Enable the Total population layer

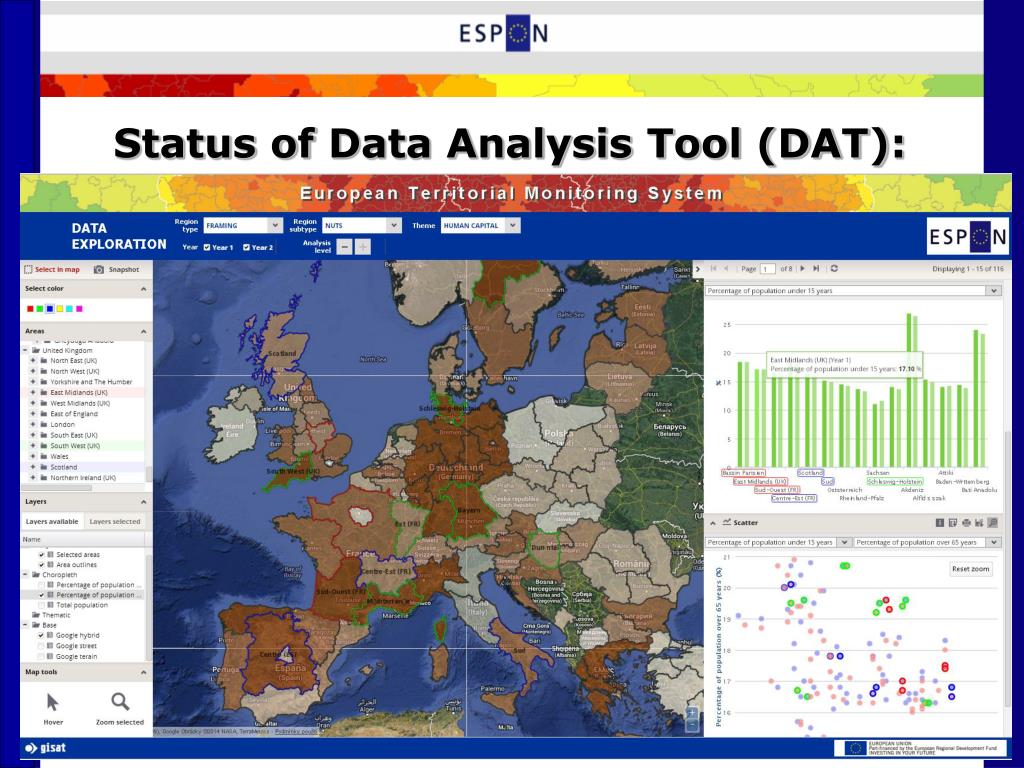[42, 605]
